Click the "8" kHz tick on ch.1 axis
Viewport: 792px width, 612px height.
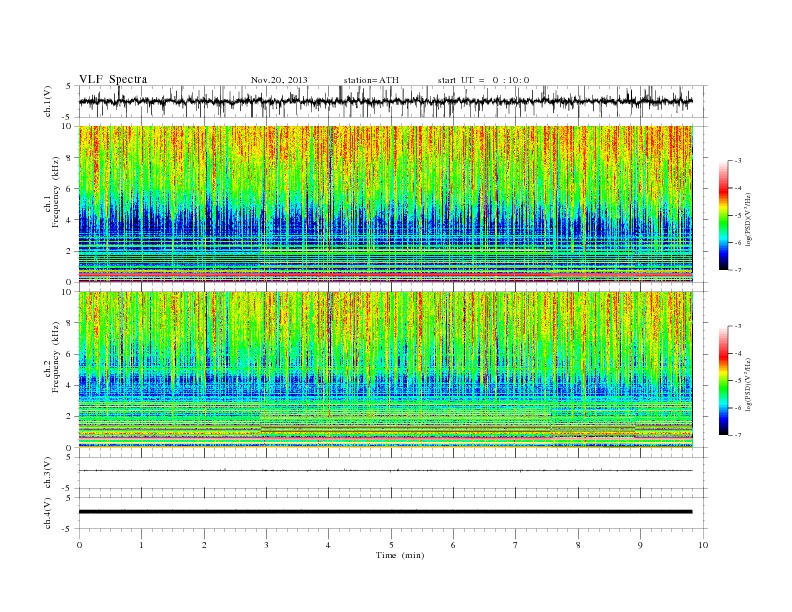pos(70,158)
